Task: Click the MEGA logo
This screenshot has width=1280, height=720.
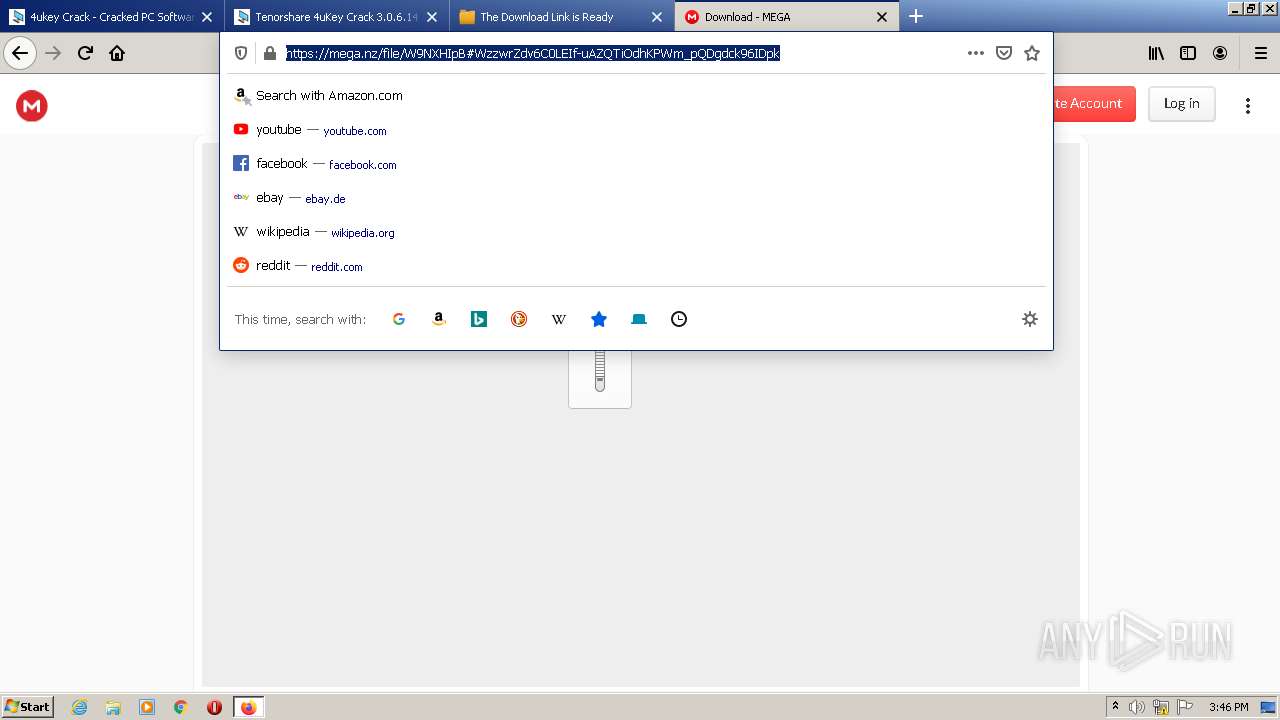Action: (32, 106)
